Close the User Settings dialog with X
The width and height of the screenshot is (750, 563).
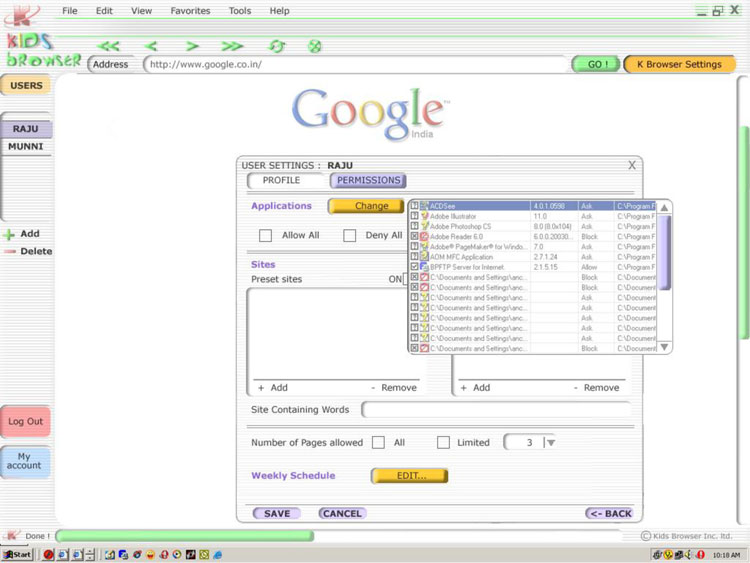[x=632, y=165]
